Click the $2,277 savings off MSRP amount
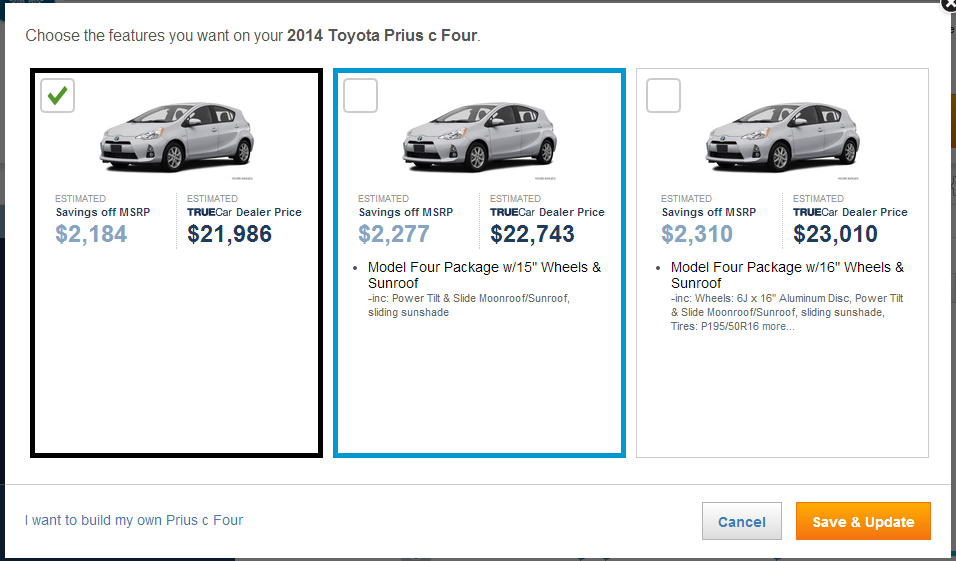The image size is (956, 561). coord(394,235)
